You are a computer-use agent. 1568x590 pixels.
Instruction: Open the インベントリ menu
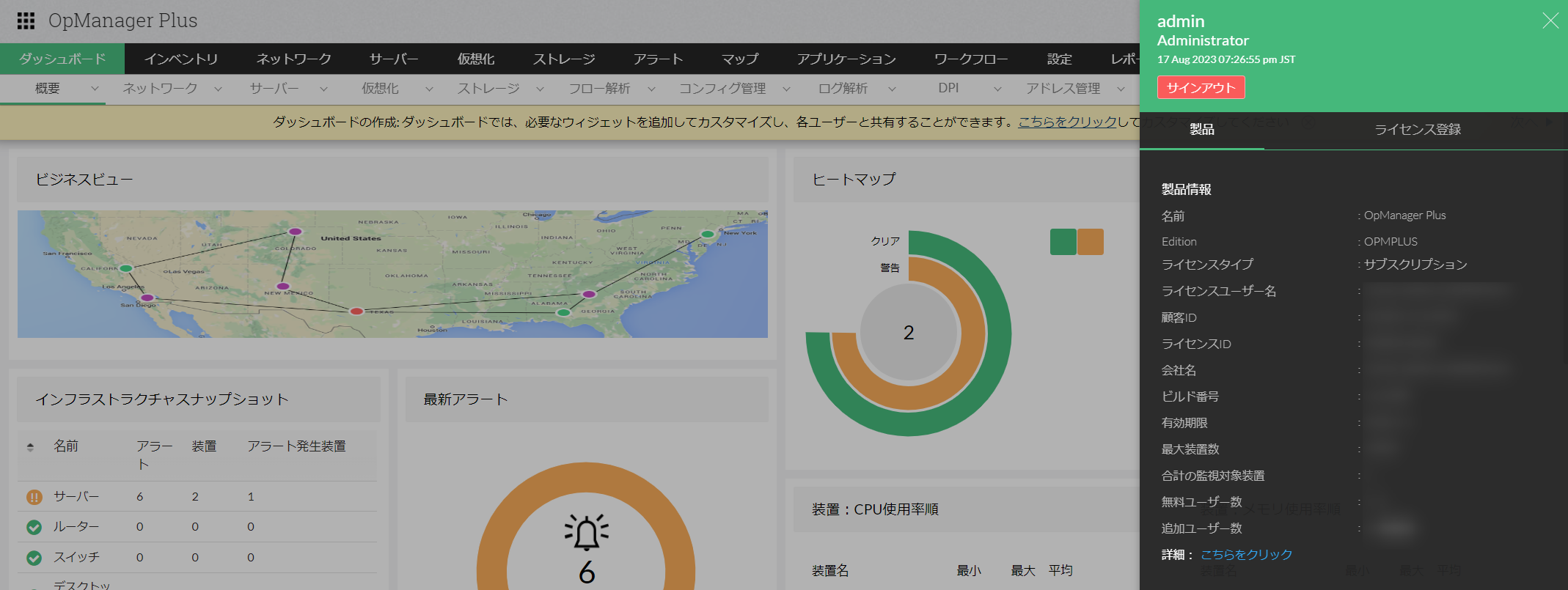pos(181,59)
